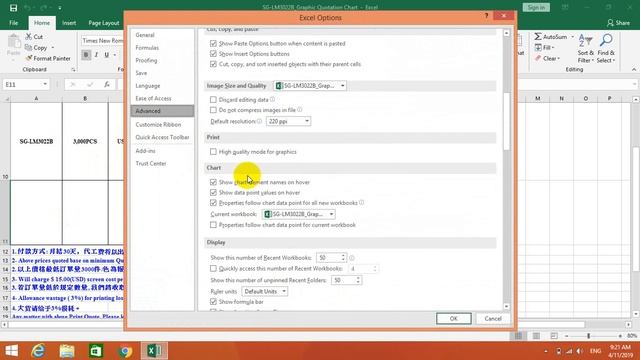Viewport: 640px width, 360px height.
Task: Enable Properties follow chart data point for current workbook
Action: click(x=213, y=225)
